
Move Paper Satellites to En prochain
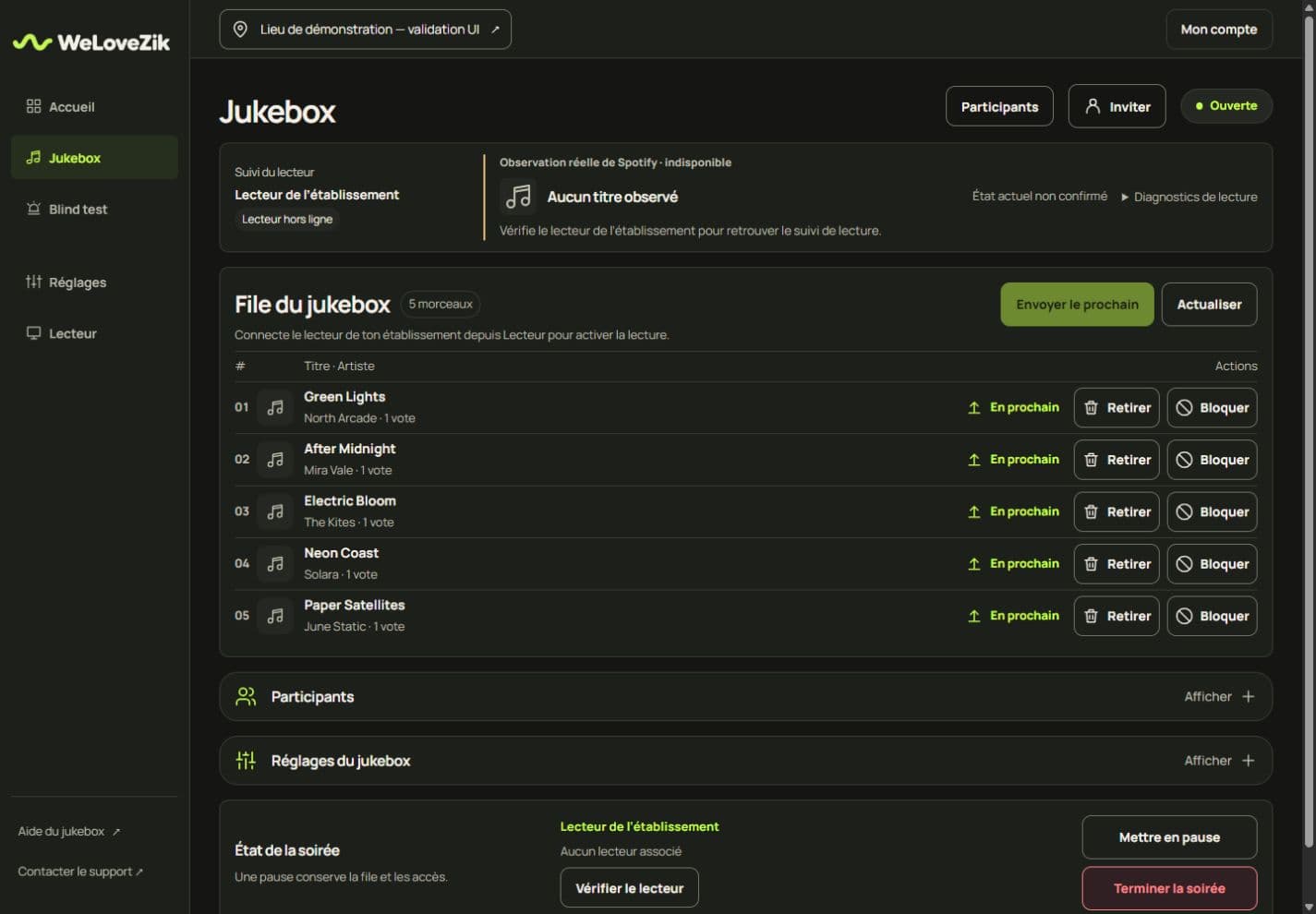click(x=1013, y=616)
